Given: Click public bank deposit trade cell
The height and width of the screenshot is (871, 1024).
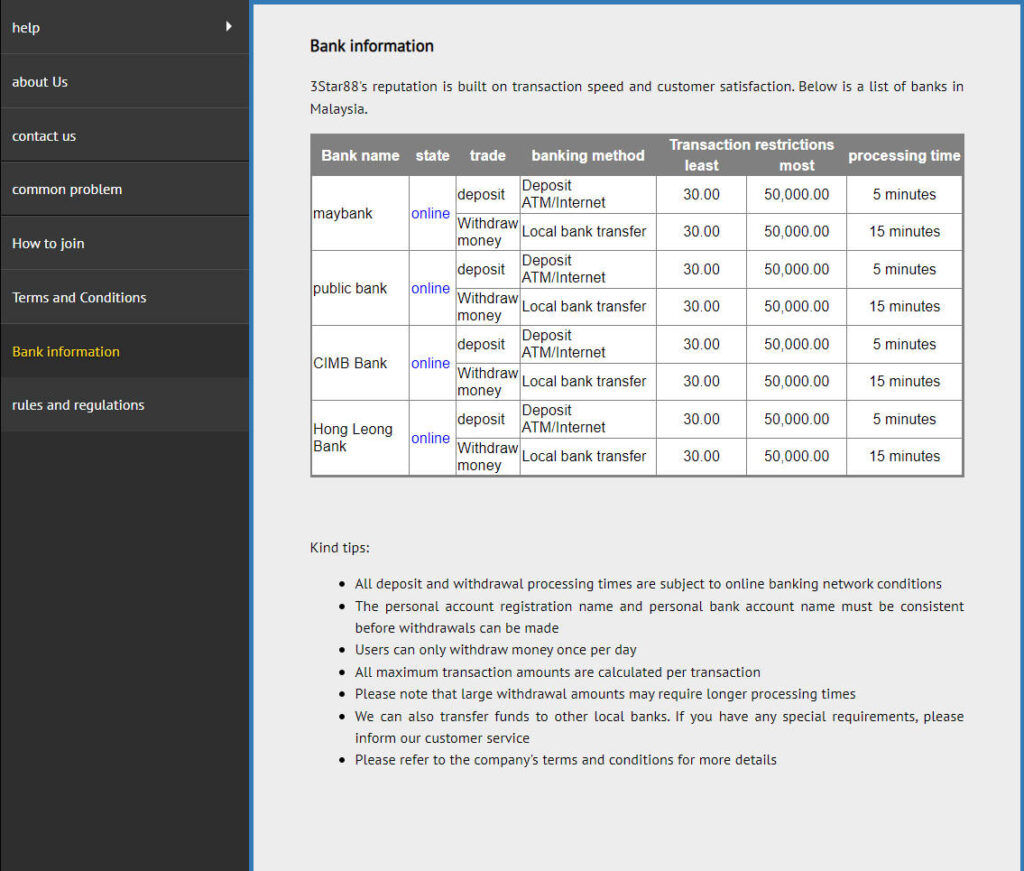Looking at the screenshot, I should point(488,270).
